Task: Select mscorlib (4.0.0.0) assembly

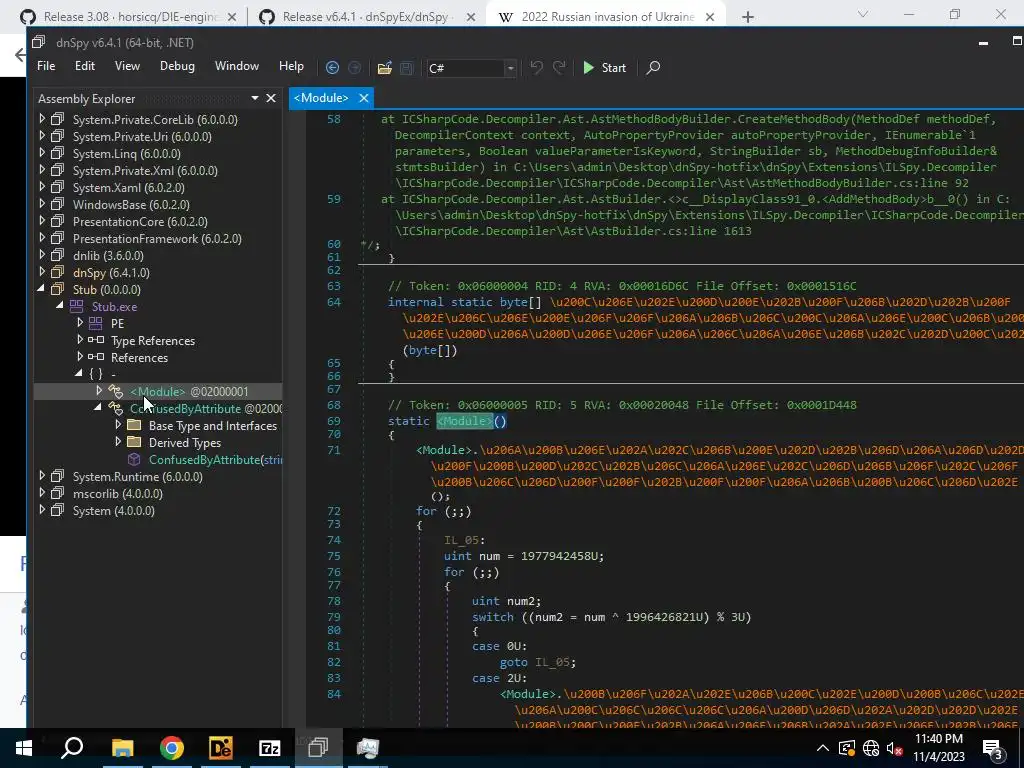Action: point(118,493)
